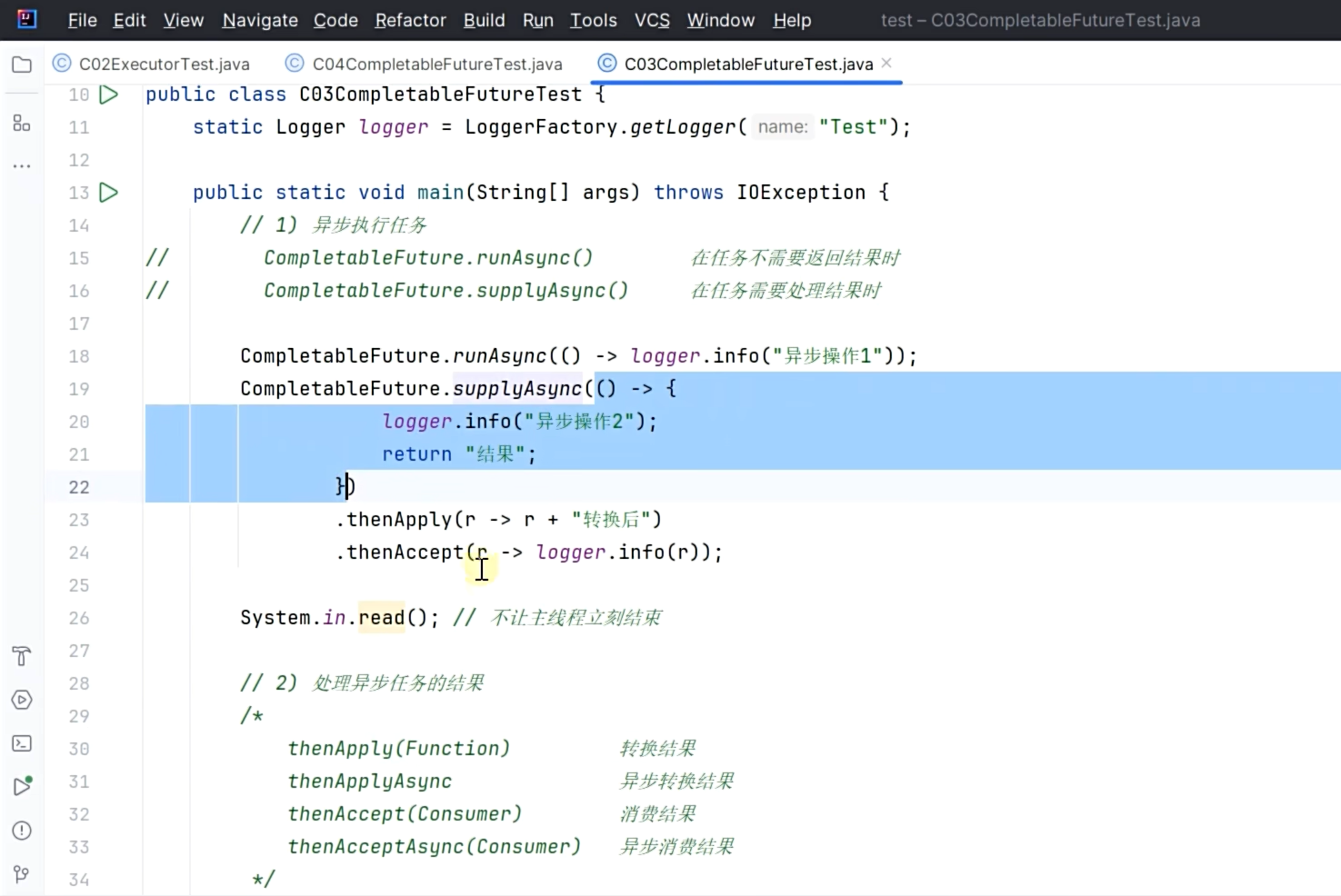Open the Structure tool window icon
The image size is (1341, 896).
pos(22,123)
